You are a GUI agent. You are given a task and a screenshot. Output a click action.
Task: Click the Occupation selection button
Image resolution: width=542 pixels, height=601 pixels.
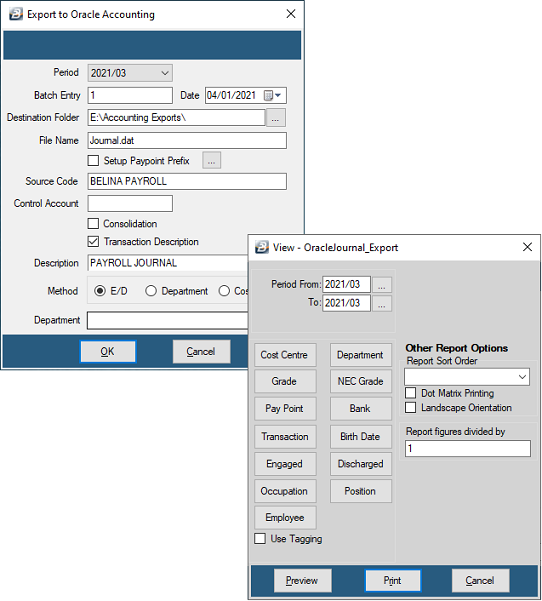[285, 491]
